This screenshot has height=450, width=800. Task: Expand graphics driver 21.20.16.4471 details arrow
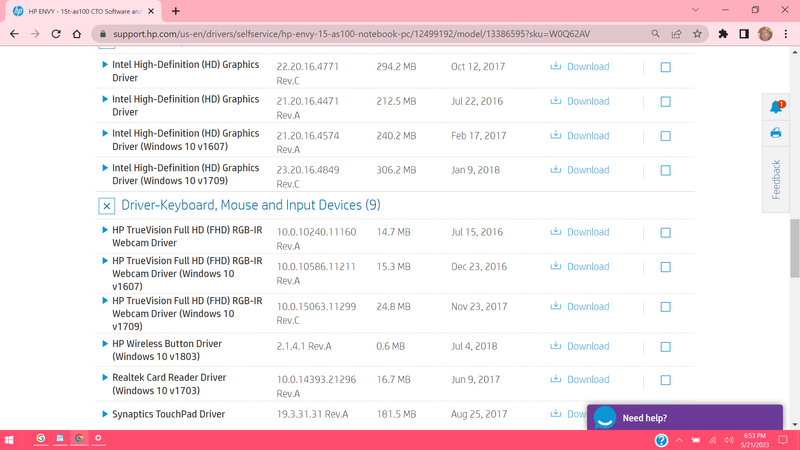pos(105,99)
